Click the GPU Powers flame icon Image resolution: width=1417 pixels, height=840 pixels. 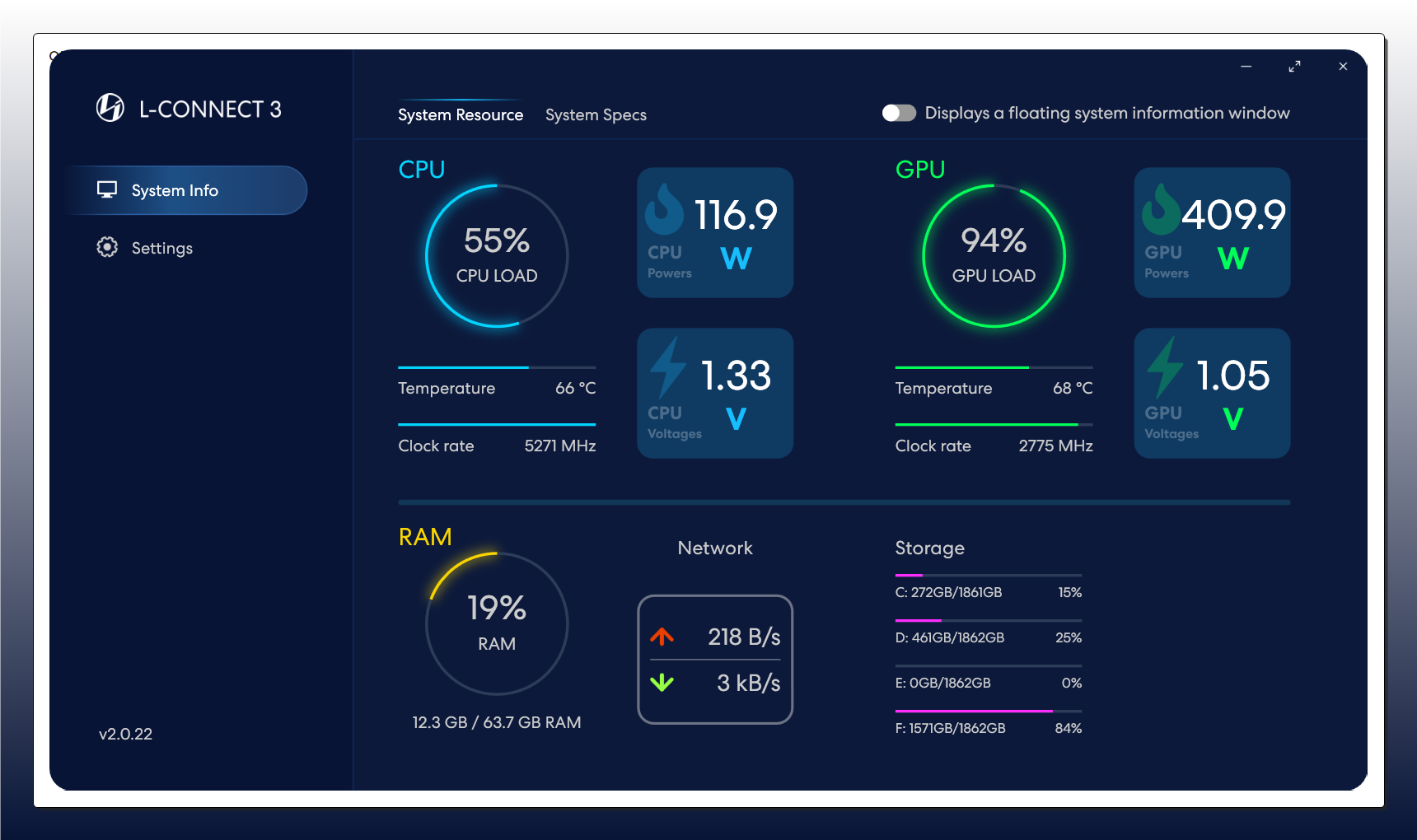[x=1161, y=210]
